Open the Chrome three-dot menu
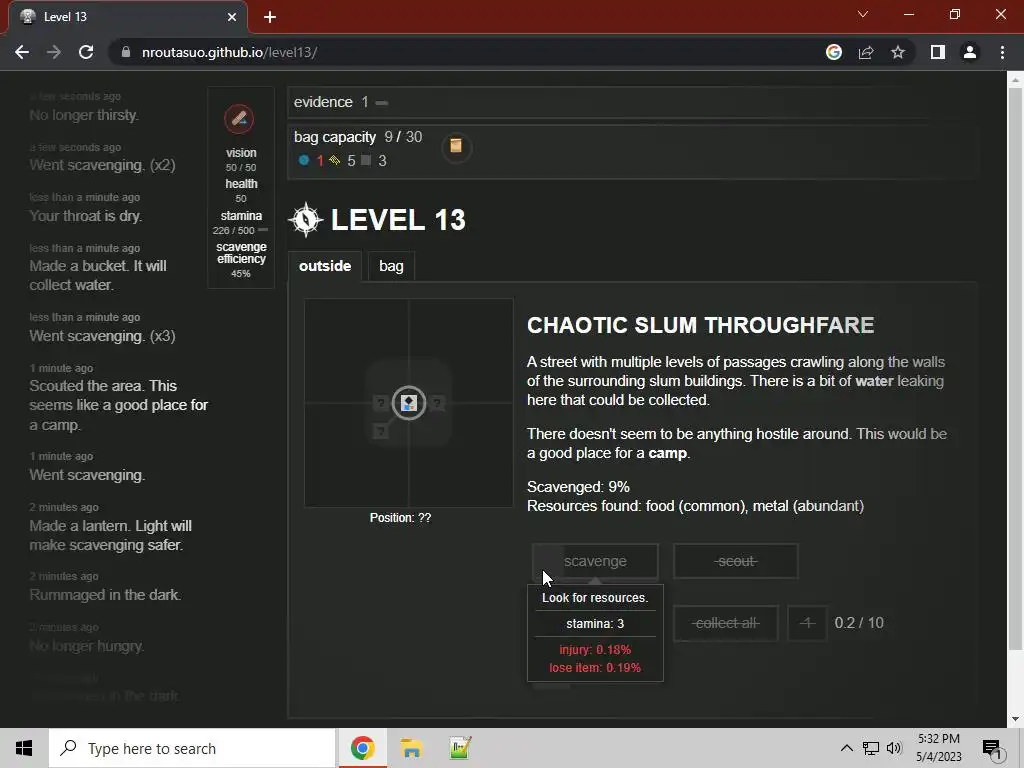 pyautogui.click(x=1002, y=52)
